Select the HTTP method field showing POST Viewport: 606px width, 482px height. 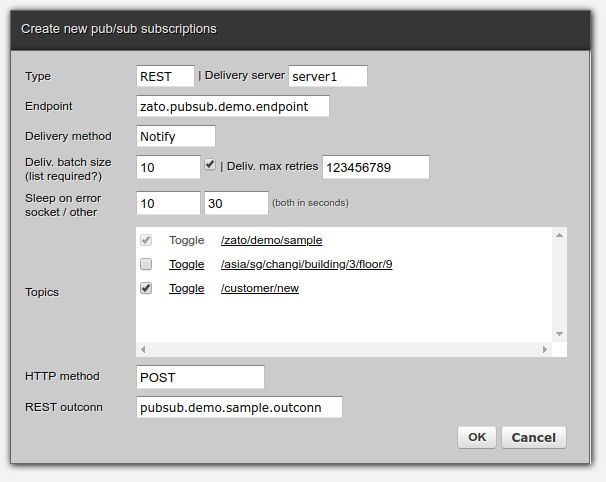click(x=200, y=376)
